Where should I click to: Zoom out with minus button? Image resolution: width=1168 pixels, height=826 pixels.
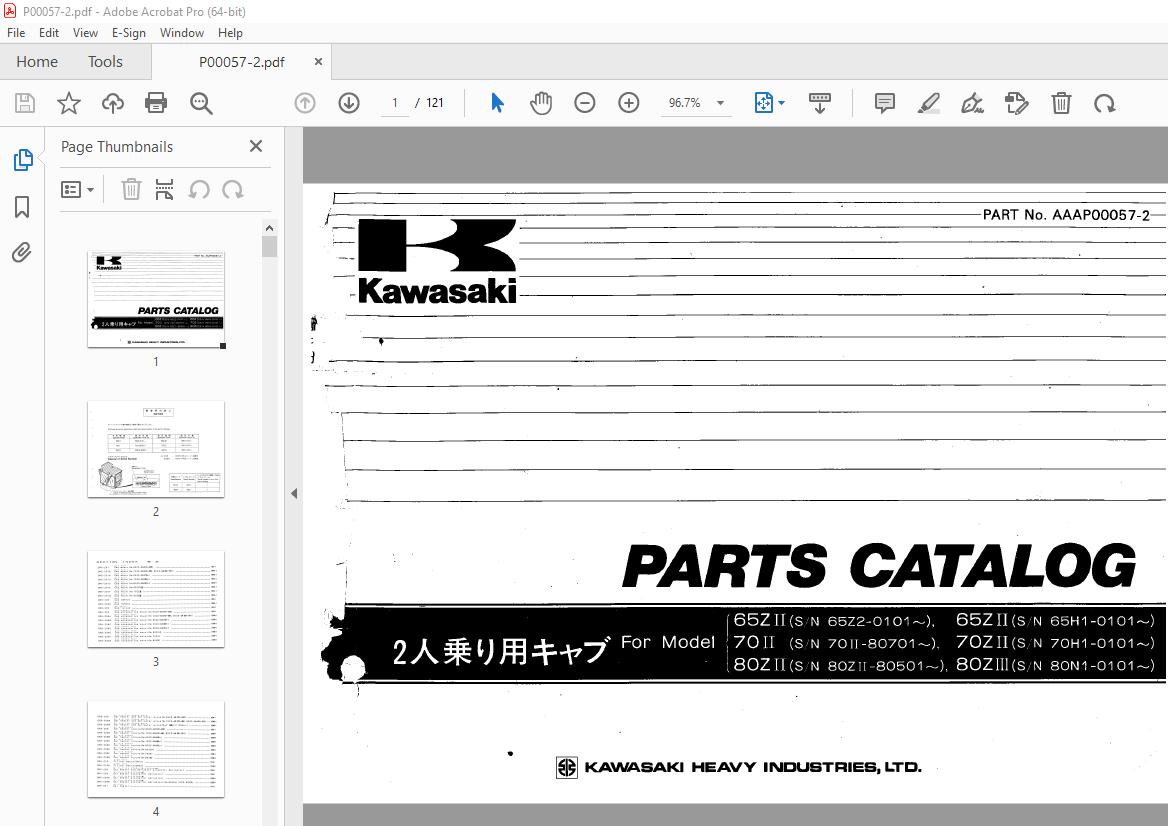pyautogui.click(x=585, y=103)
